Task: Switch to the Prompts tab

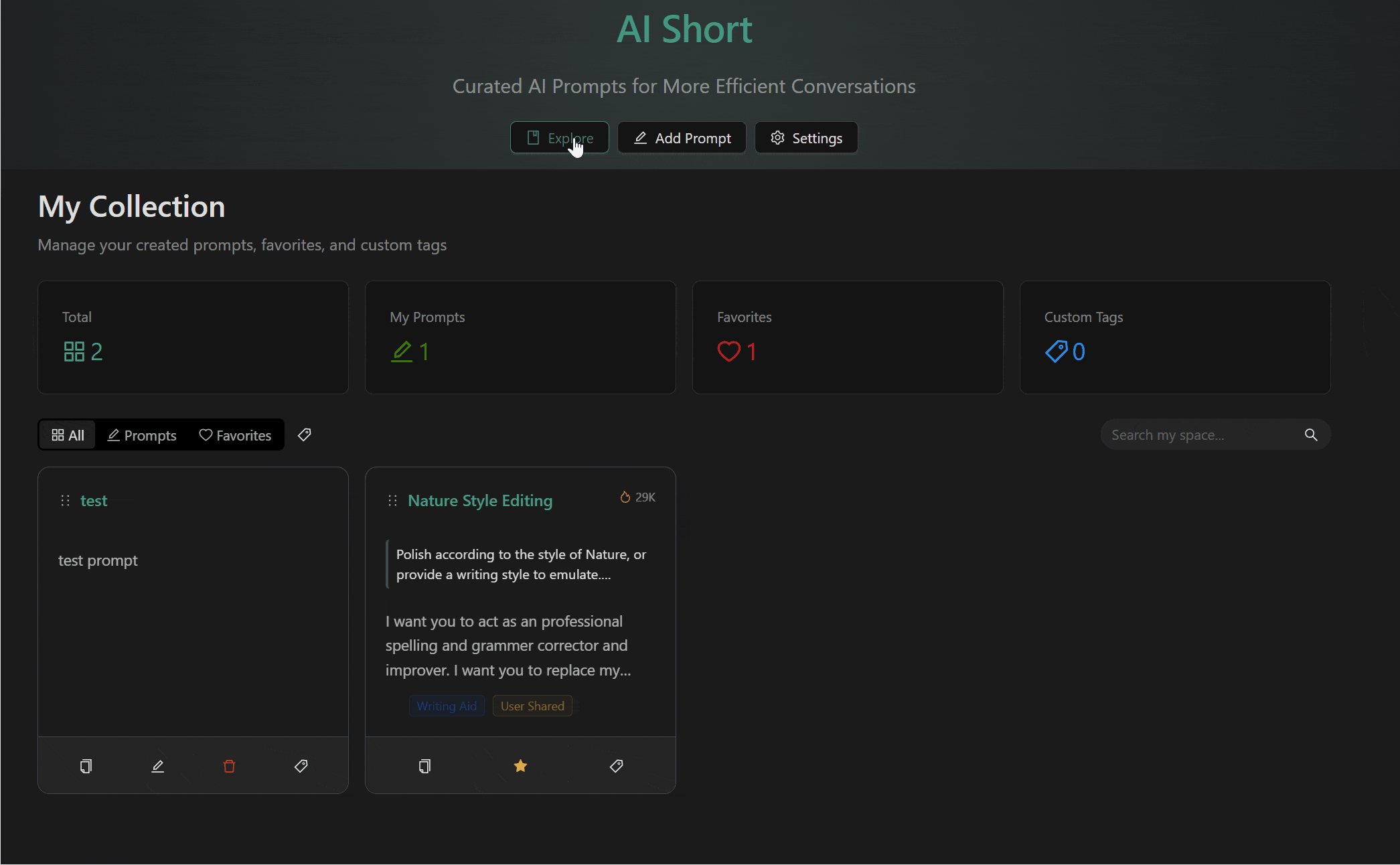Action: (x=142, y=435)
